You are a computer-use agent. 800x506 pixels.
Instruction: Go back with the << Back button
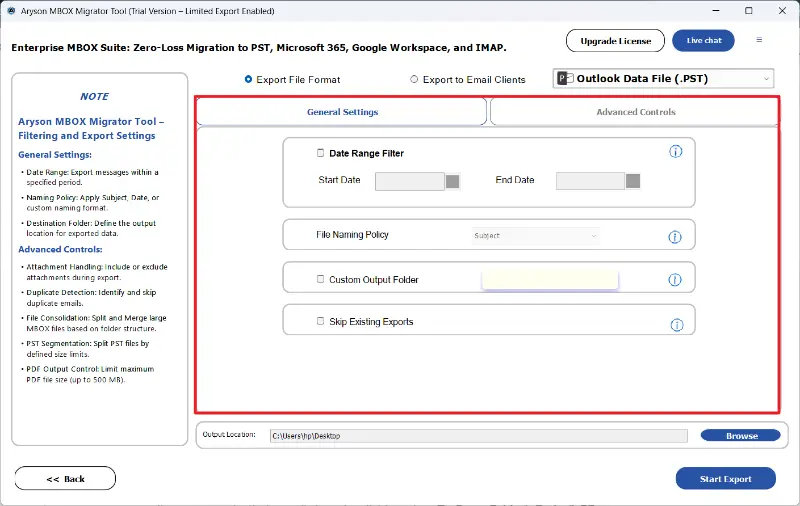65,478
